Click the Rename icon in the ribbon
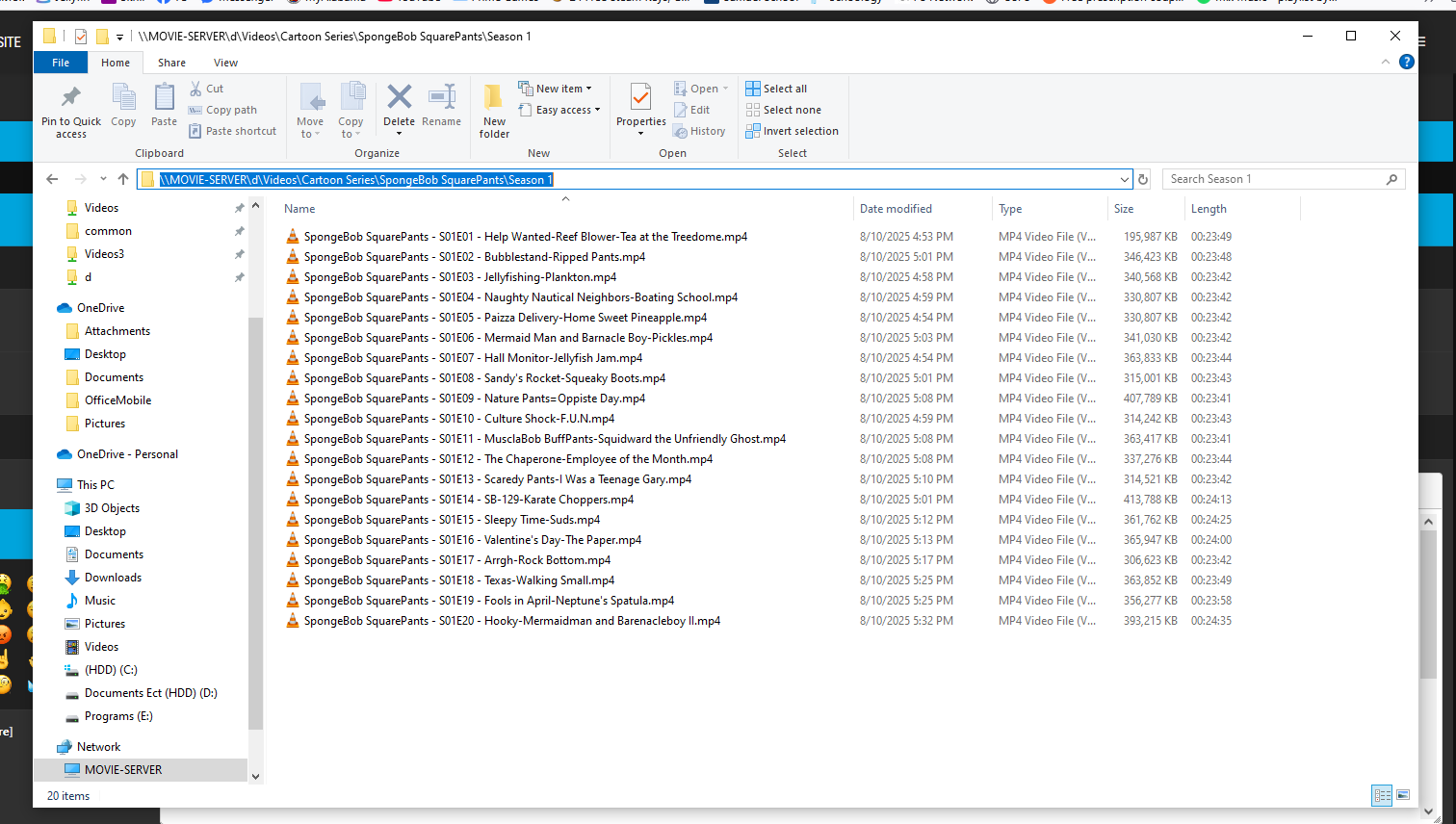Viewport: 1456px width, 824px height. pos(441,97)
